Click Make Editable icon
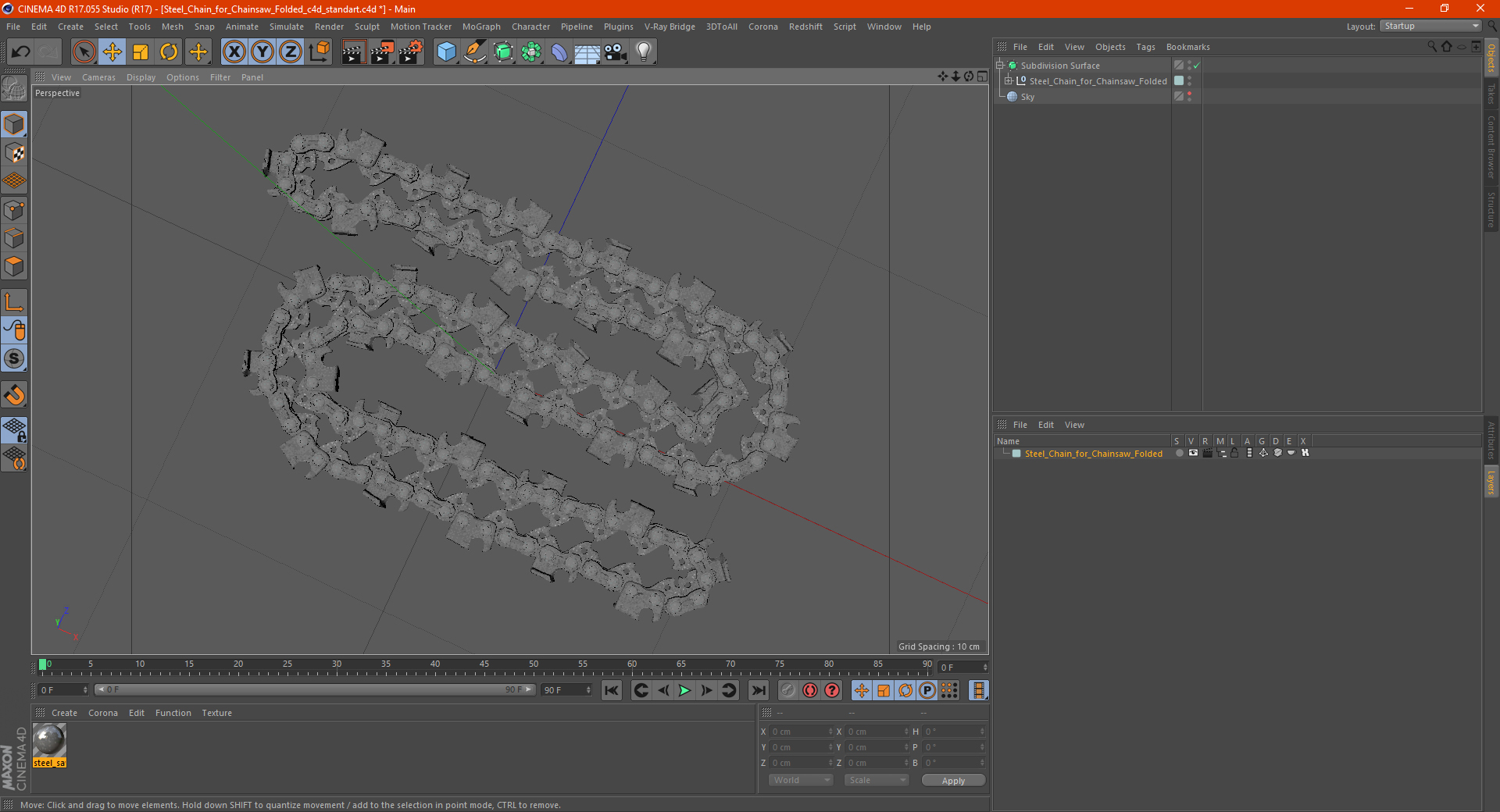The width and height of the screenshot is (1500, 812). coord(14,88)
